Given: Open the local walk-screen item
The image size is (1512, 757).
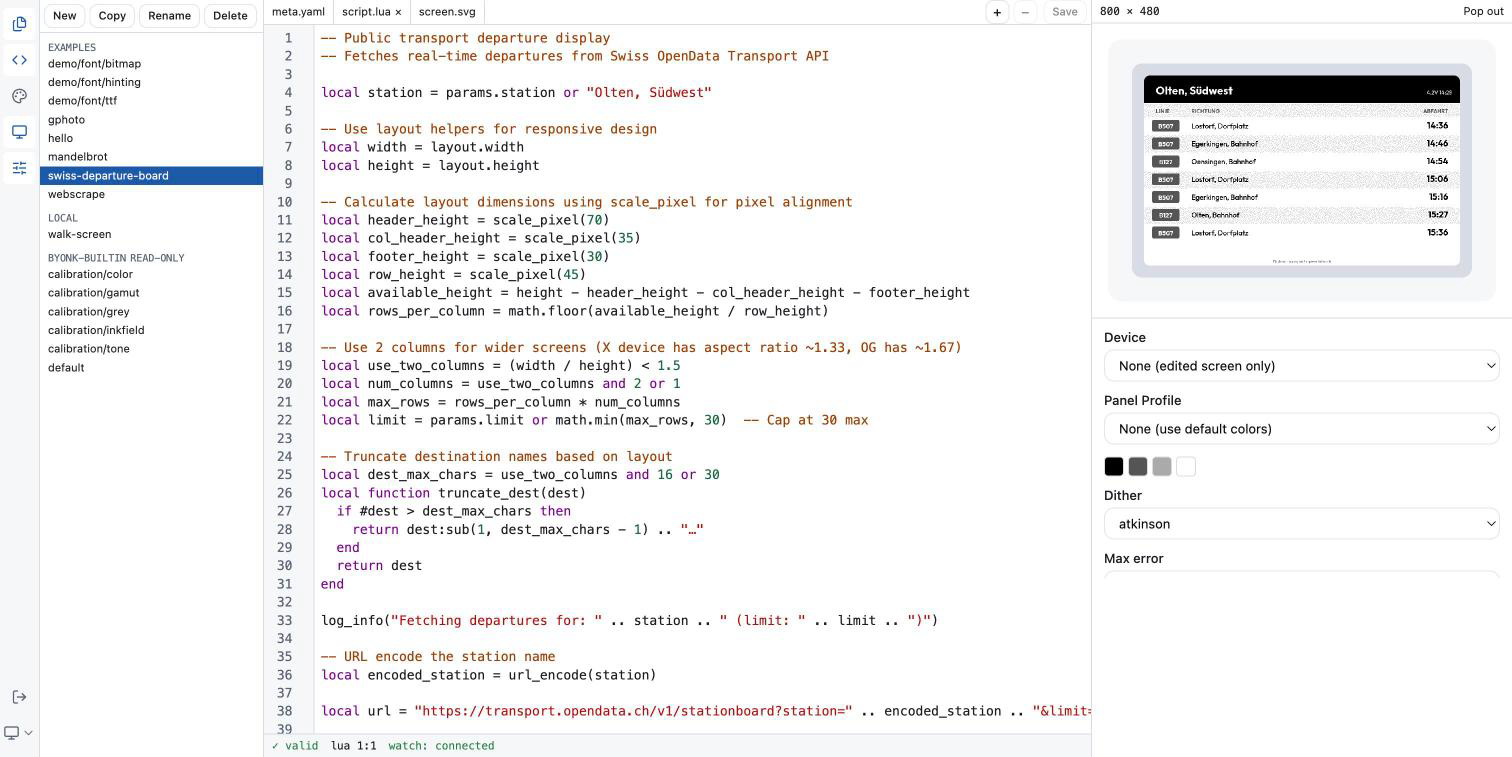Looking at the screenshot, I should (151, 234).
